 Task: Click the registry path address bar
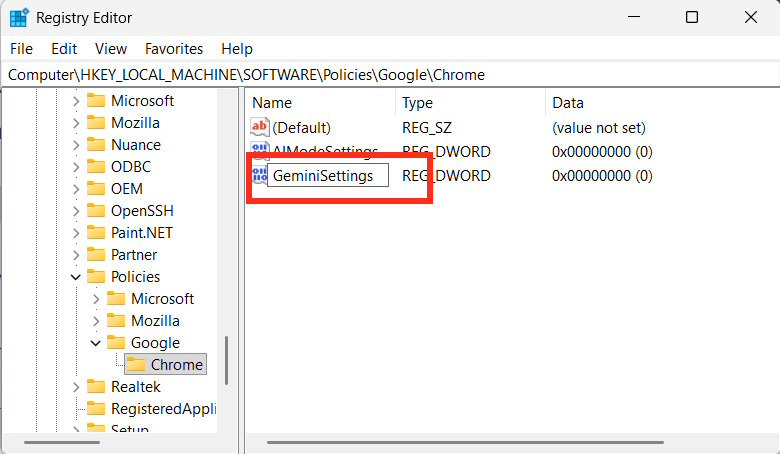390,75
